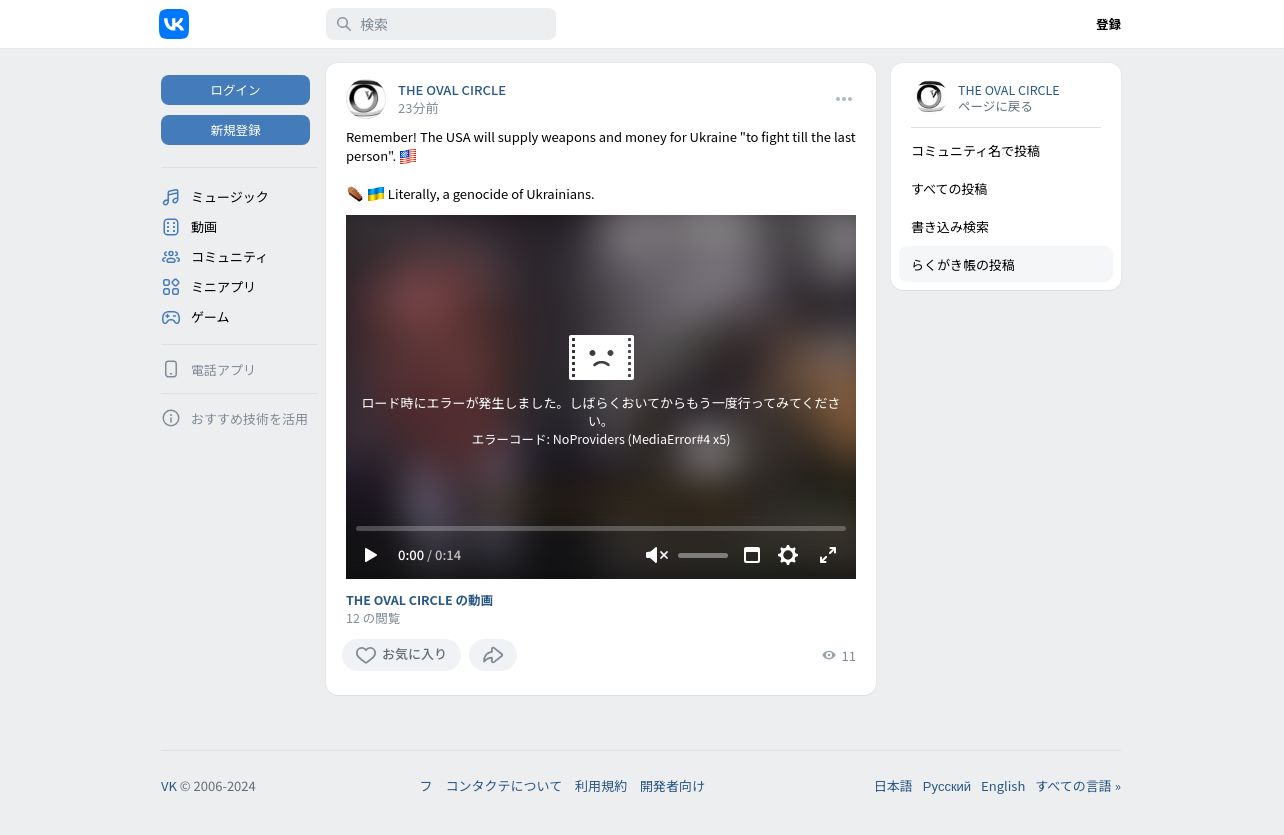The width and height of the screenshot is (1284, 835).
Task: Click the 電話アプリ phone icon
Action: 171,369
